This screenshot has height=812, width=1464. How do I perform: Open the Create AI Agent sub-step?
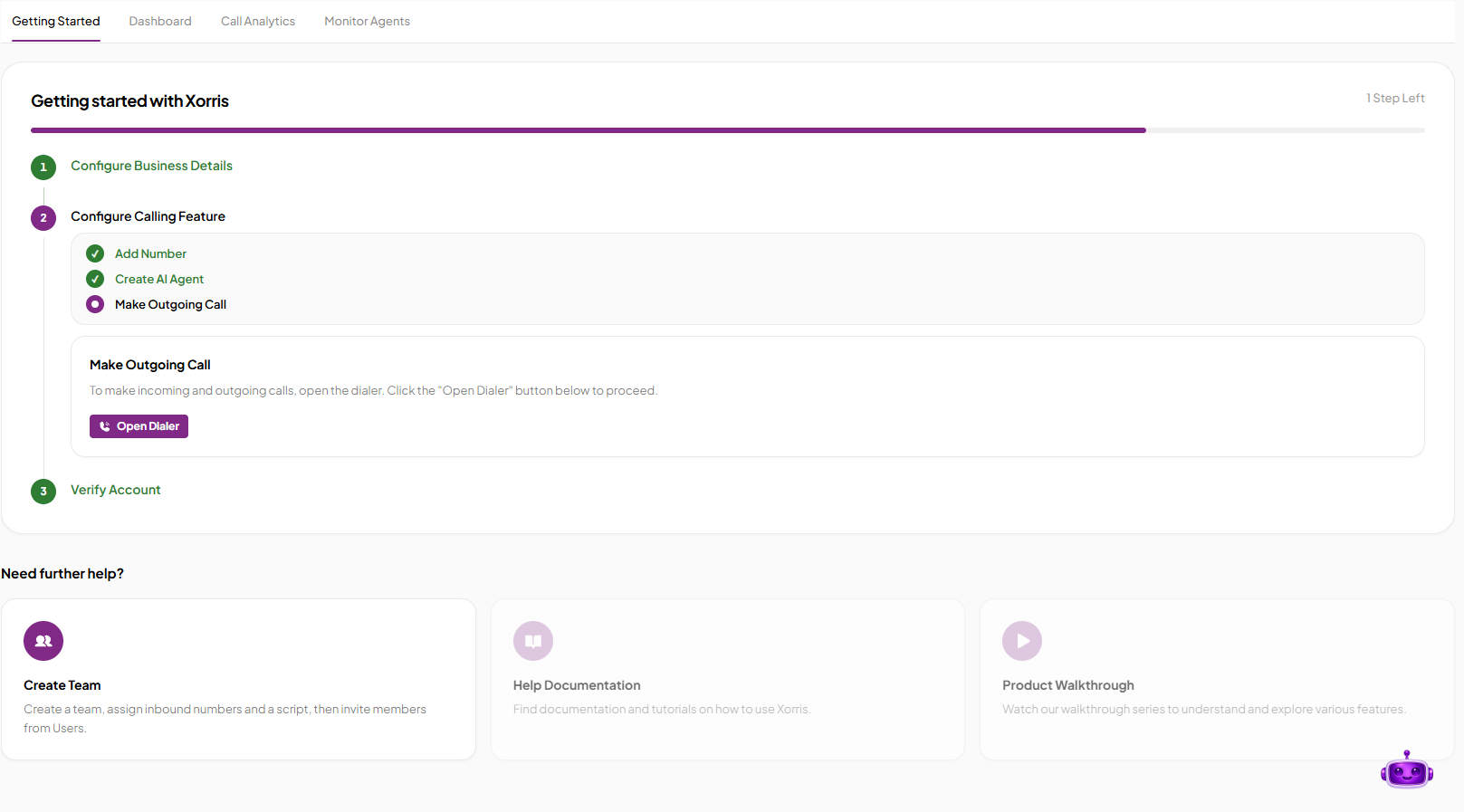159,279
